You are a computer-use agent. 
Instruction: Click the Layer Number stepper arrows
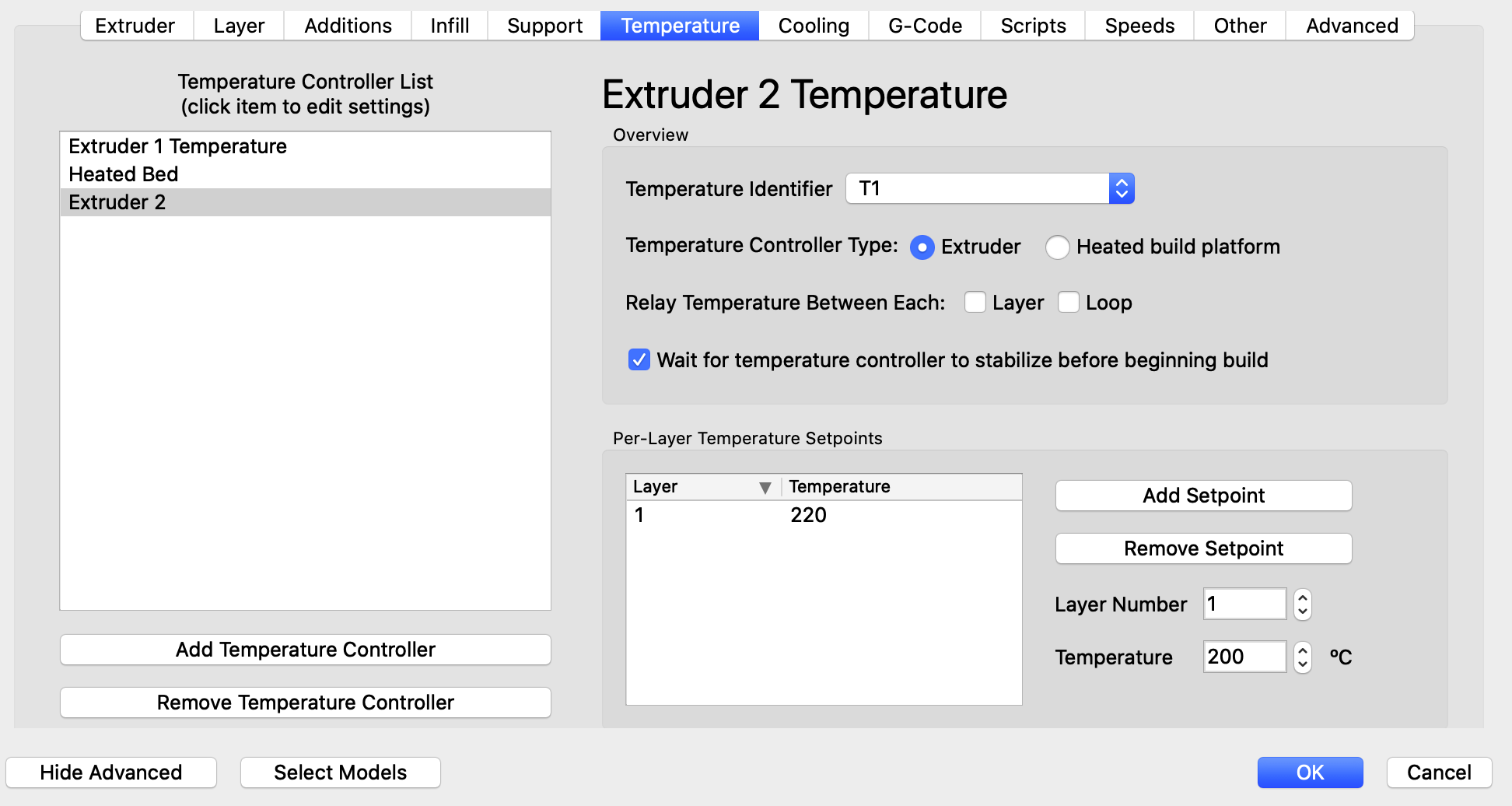1302,604
